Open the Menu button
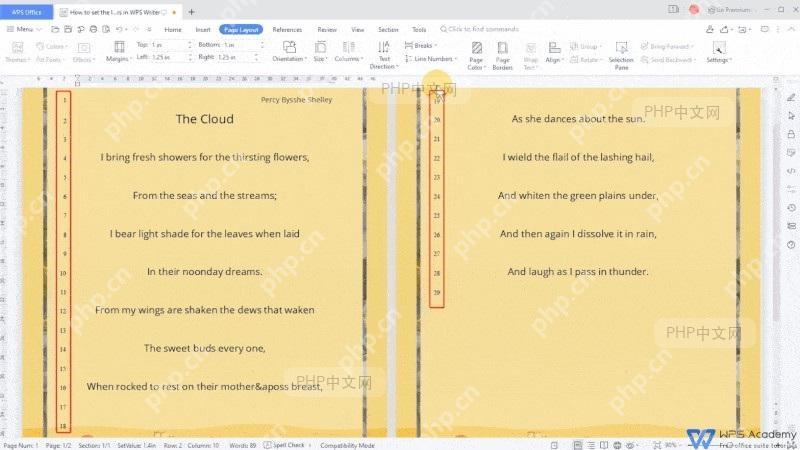The height and width of the screenshot is (450, 800). tap(23, 29)
